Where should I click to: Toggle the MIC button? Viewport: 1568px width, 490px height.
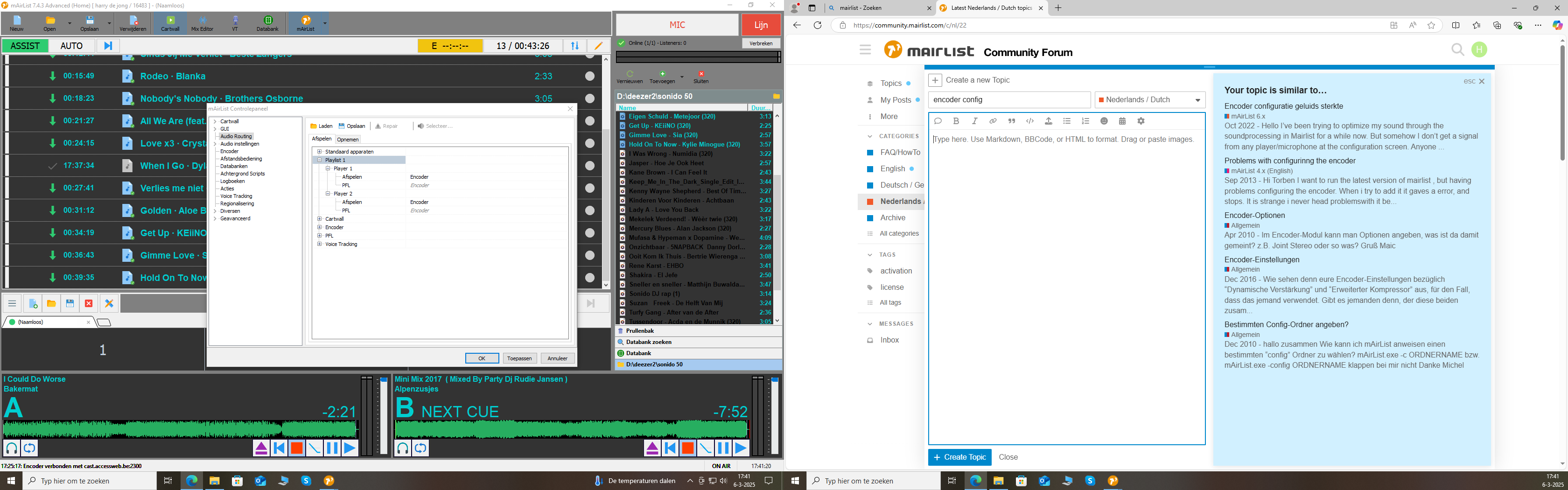click(x=677, y=25)
